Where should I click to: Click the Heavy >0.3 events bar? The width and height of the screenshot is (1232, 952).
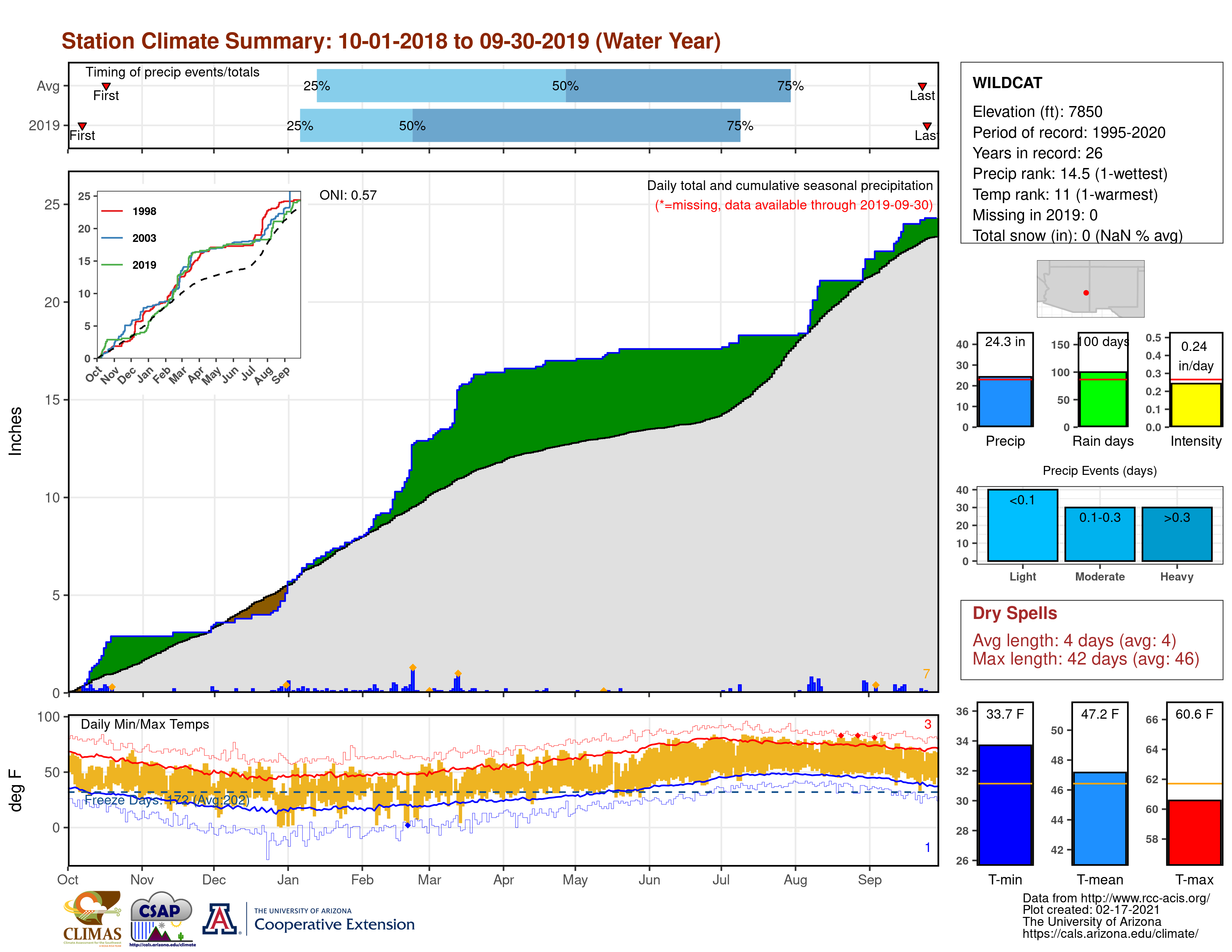point(1177,534)
